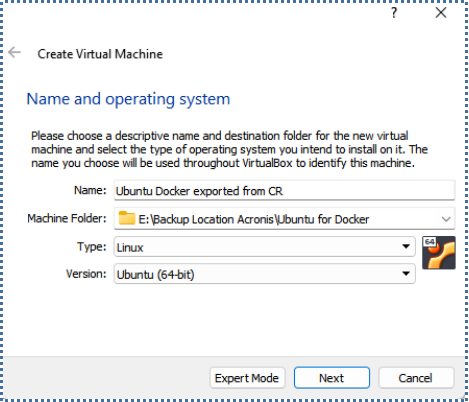Click the 'Name:' label
This screenshot has width=469, height=402.
90,190
